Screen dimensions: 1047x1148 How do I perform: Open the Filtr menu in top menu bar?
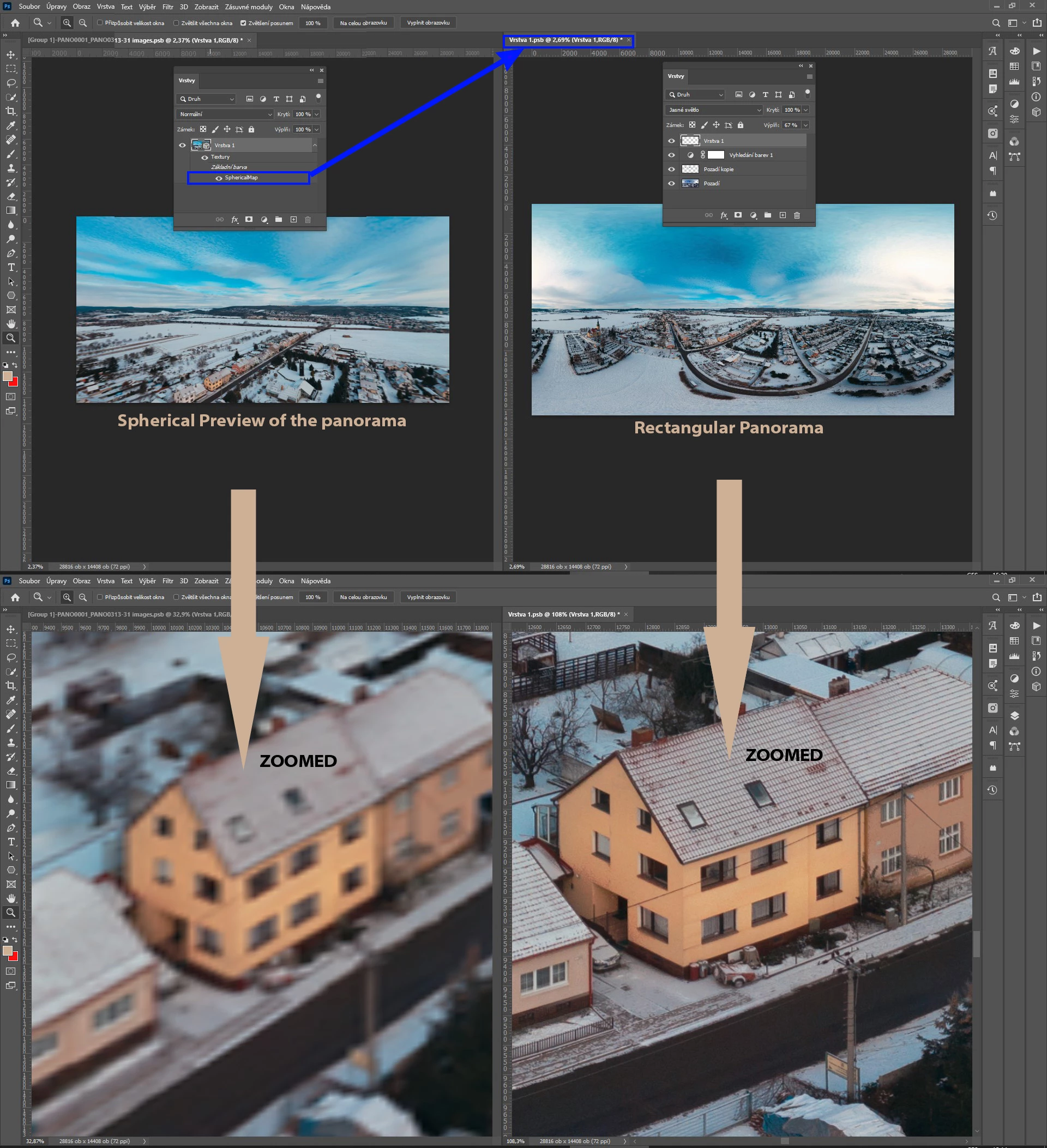(167, 7)
